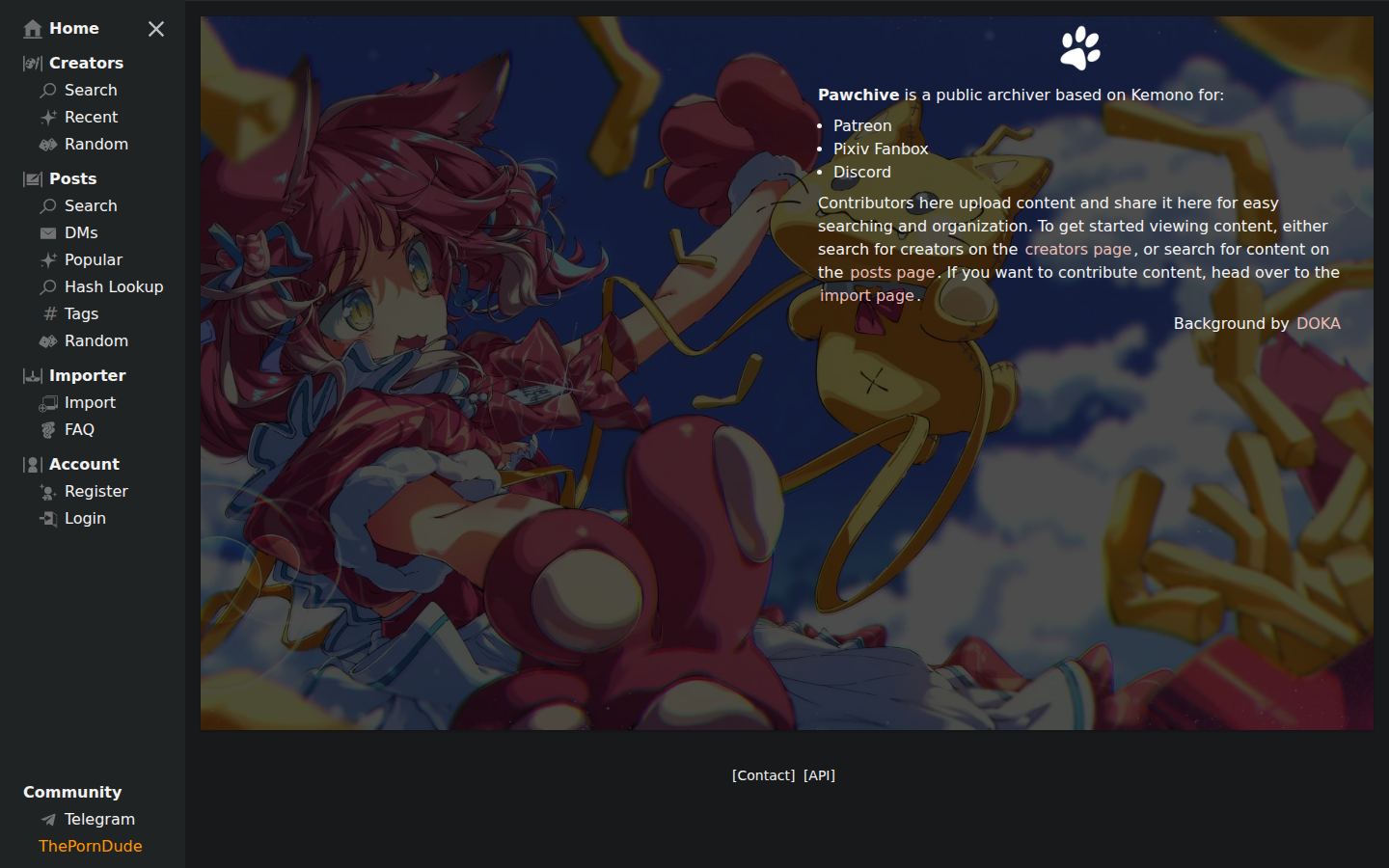Click the Account section icon
This screenshot has width=1389, height=868.
pos(33,465)
